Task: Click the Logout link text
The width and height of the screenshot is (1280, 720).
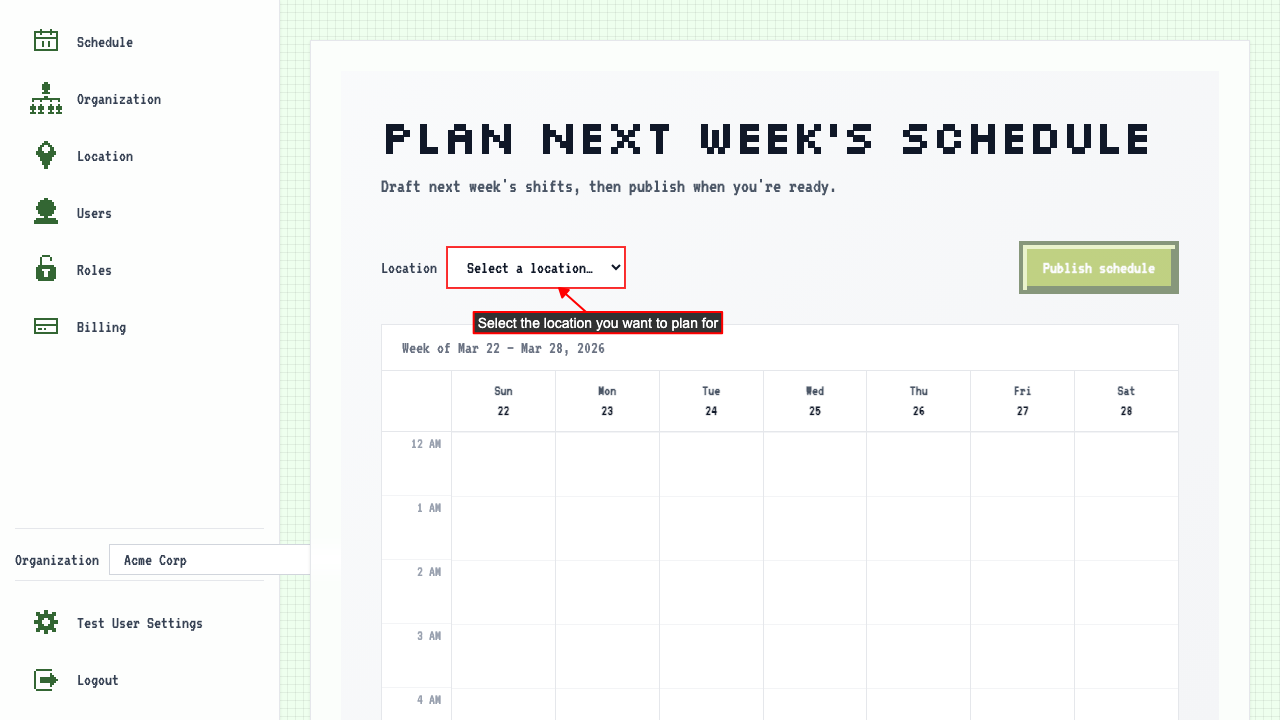Action: tap(98, 680)
